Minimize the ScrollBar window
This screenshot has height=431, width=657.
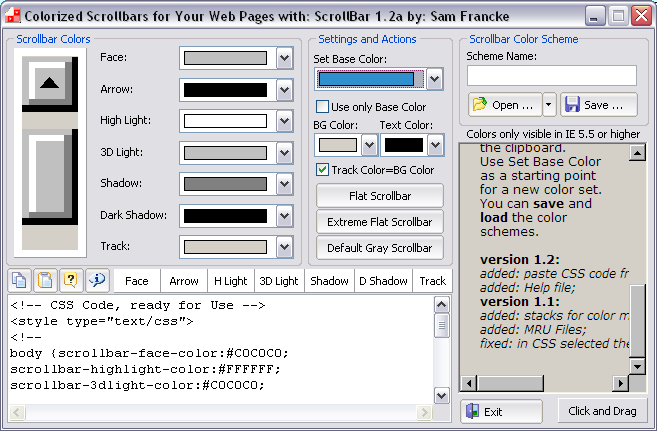595,16
